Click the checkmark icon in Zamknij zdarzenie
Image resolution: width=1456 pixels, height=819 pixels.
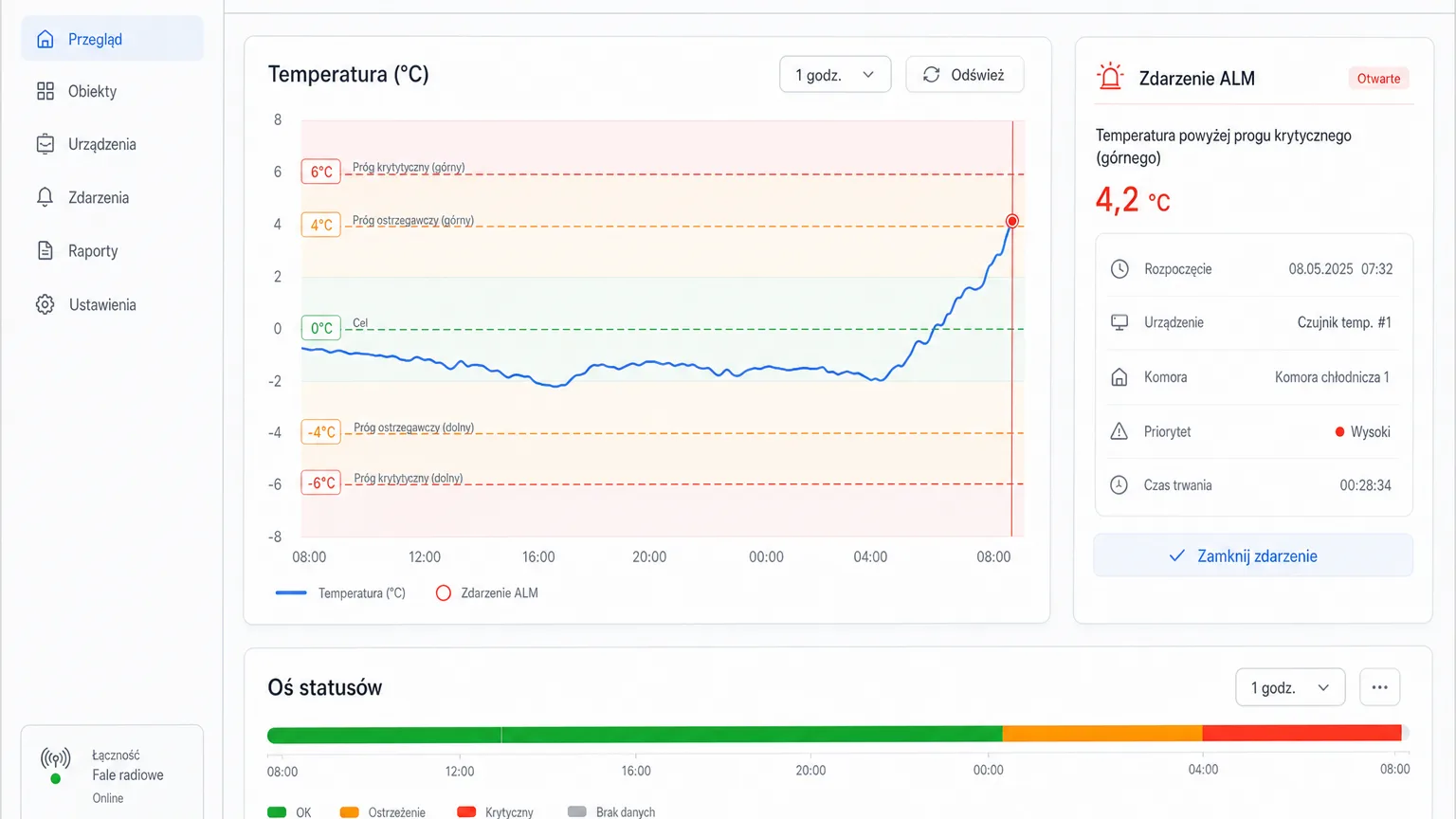tap(1176, 555)
